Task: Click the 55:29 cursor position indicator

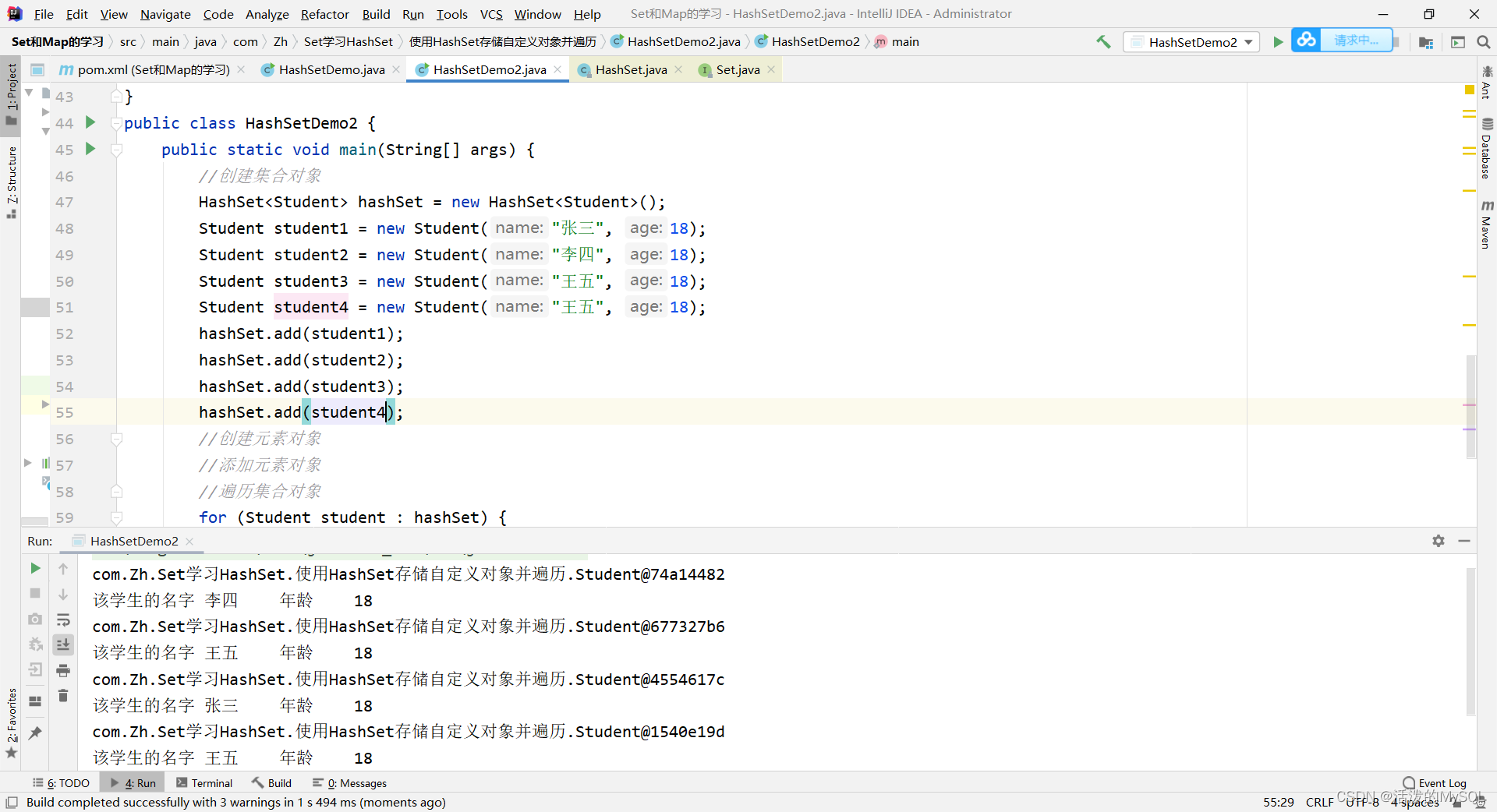Action: pyautogui.click(x=1278, y=803)
